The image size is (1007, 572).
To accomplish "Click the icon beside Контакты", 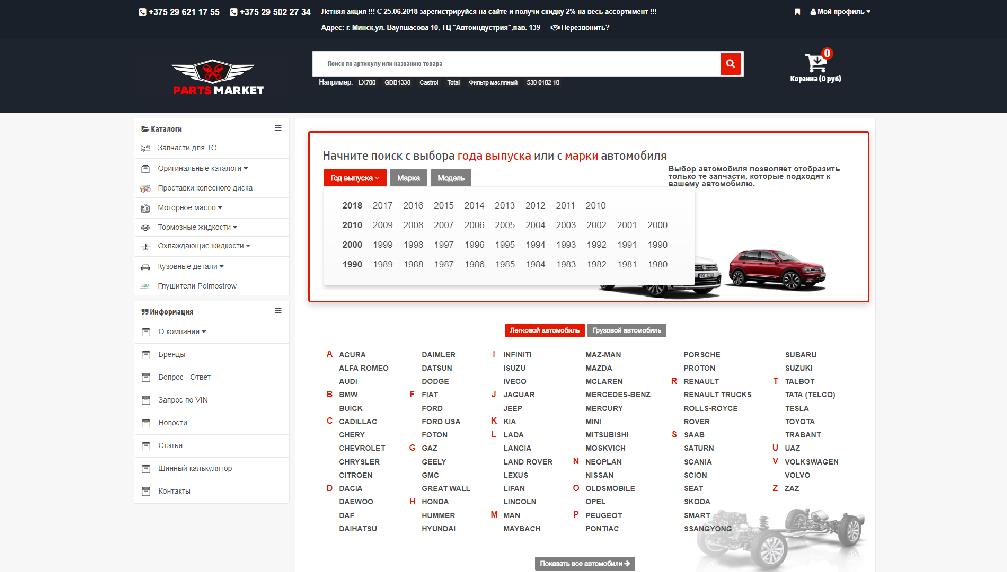I will point(146,491).
